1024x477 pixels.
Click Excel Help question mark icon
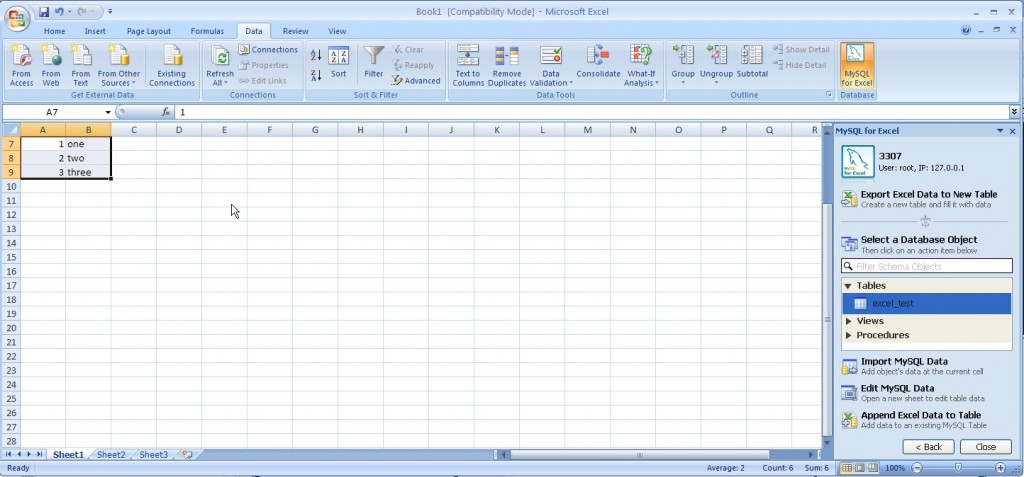point(966,30)
